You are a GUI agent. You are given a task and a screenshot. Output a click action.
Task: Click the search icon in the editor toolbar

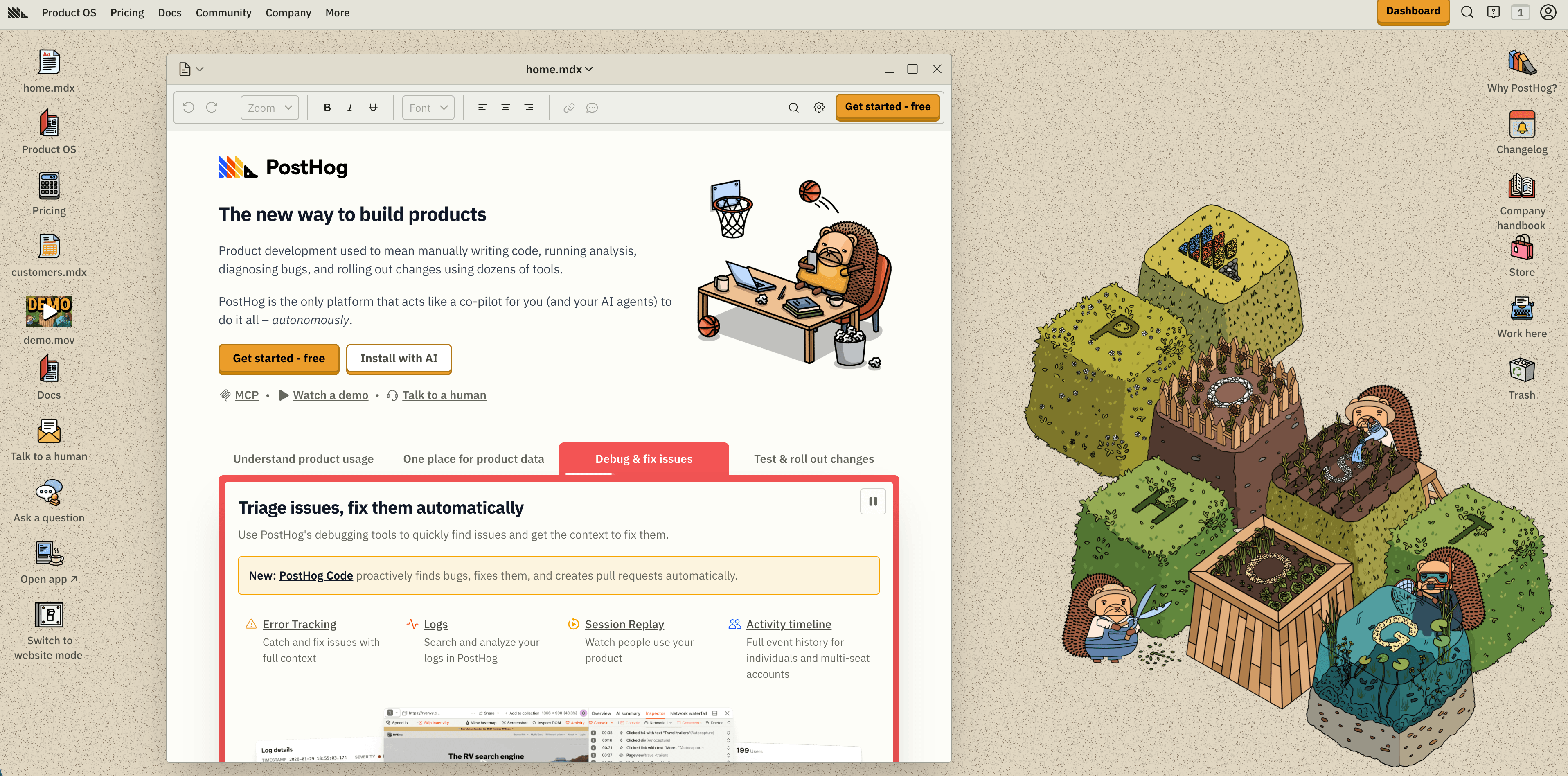(794, 108)
